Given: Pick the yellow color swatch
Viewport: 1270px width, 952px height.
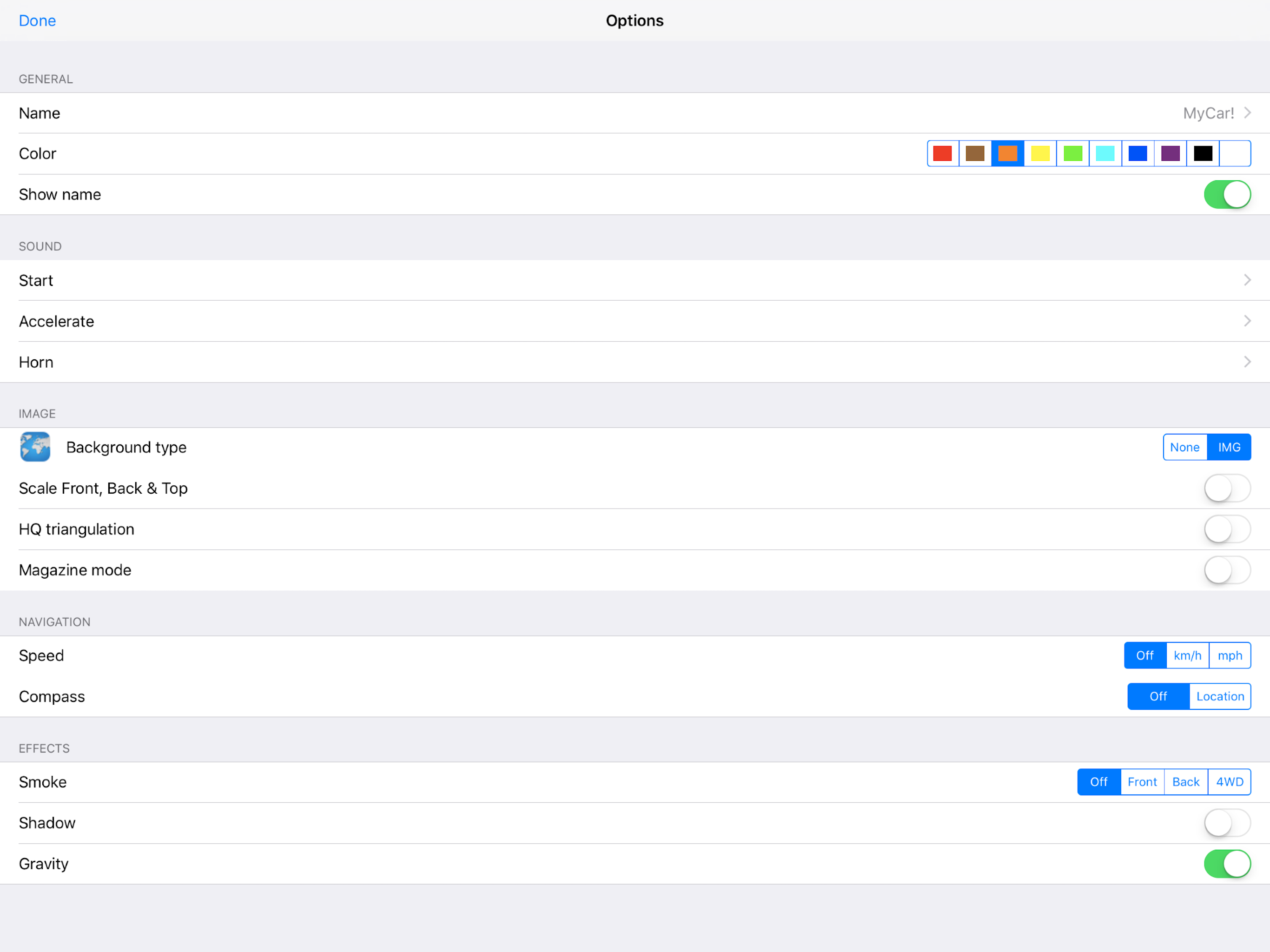Looking at the screenshot, I should coord(1040,153).
